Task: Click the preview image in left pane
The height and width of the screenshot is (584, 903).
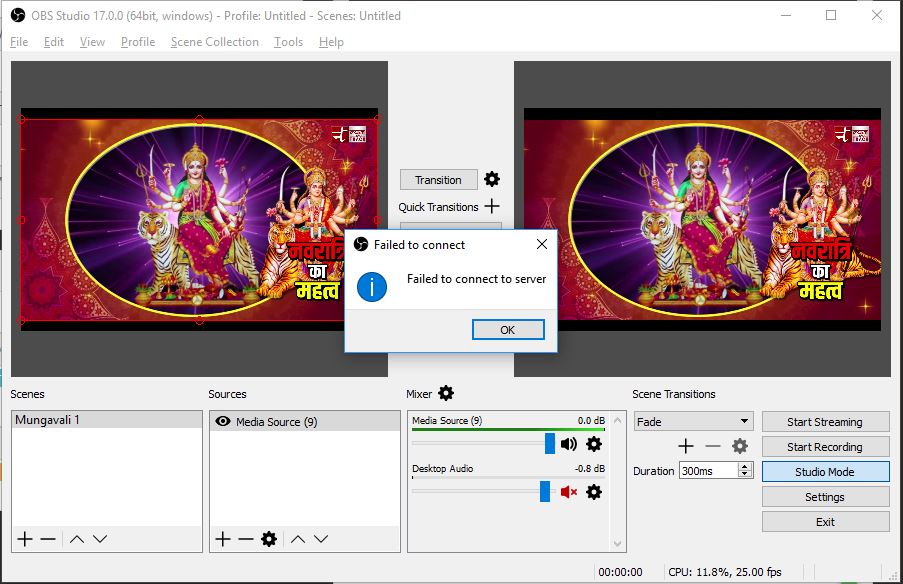Action: click(x=199, y=219)
